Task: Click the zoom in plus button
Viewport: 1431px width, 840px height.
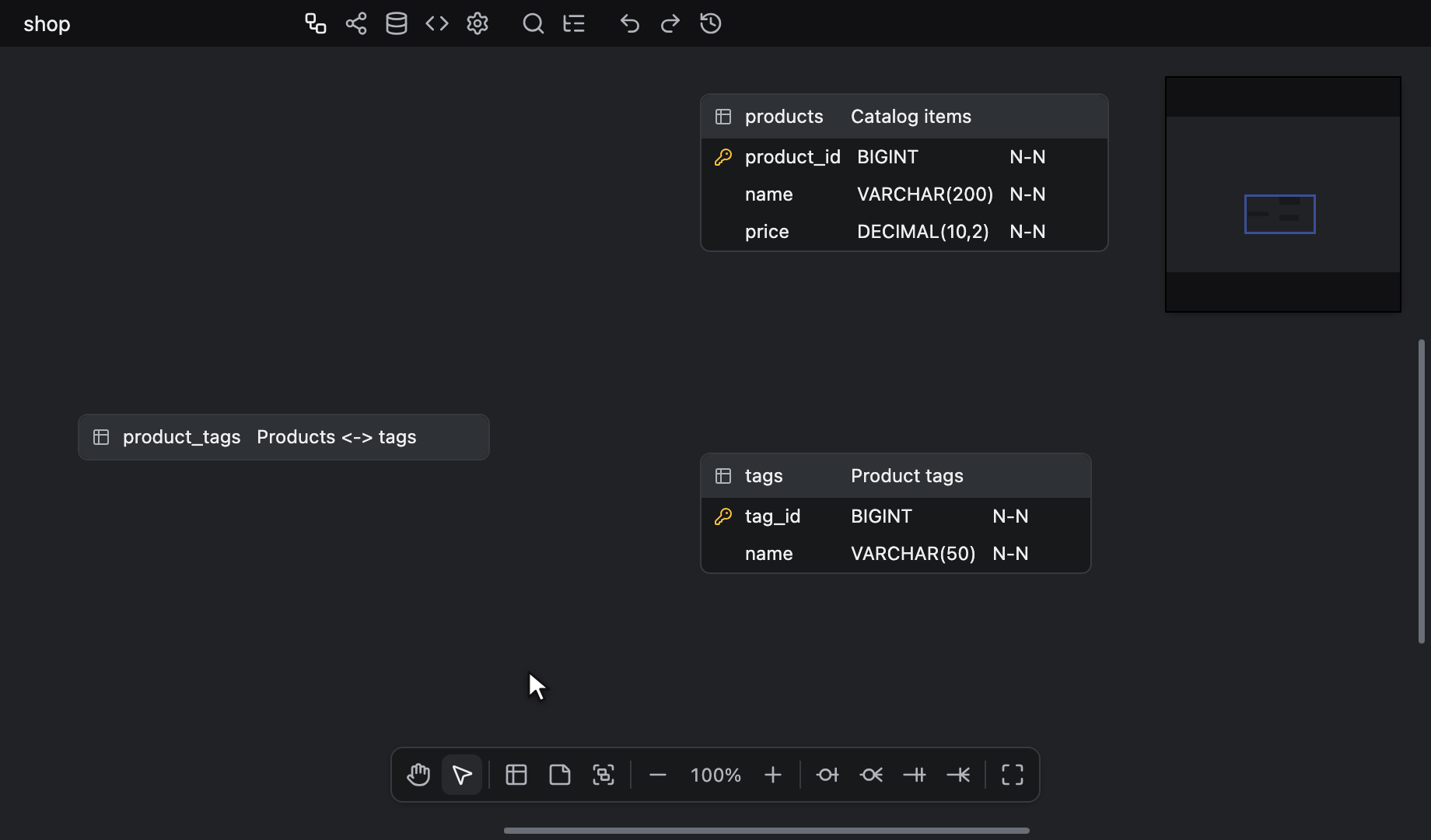Action: (x=773, y=775)
